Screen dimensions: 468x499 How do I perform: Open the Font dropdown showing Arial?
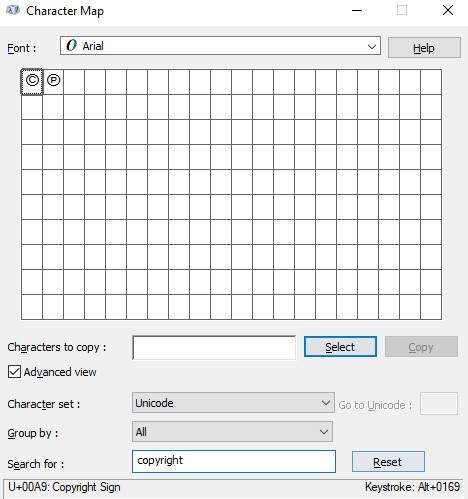220,46
